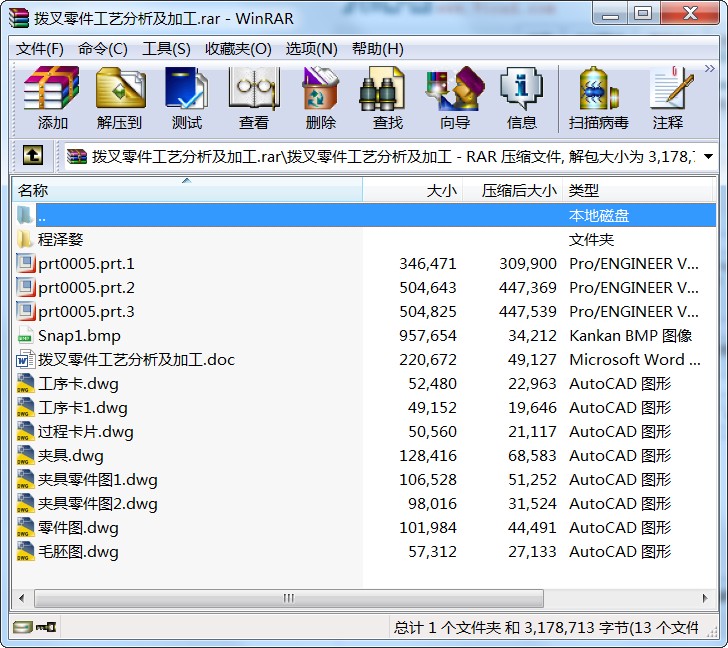The width and height of the screenshot is (728, 648).
Task: Select the Snap1.bmp file icon
Action: pos(25,336)
